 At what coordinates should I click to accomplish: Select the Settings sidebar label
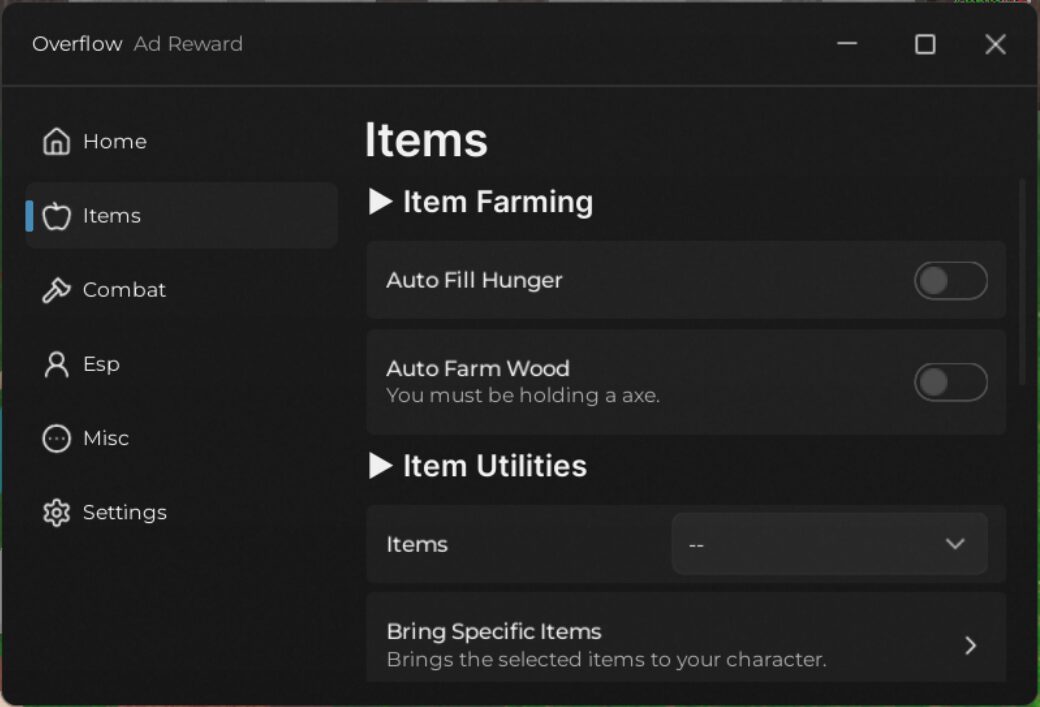[x=125, y=513]
